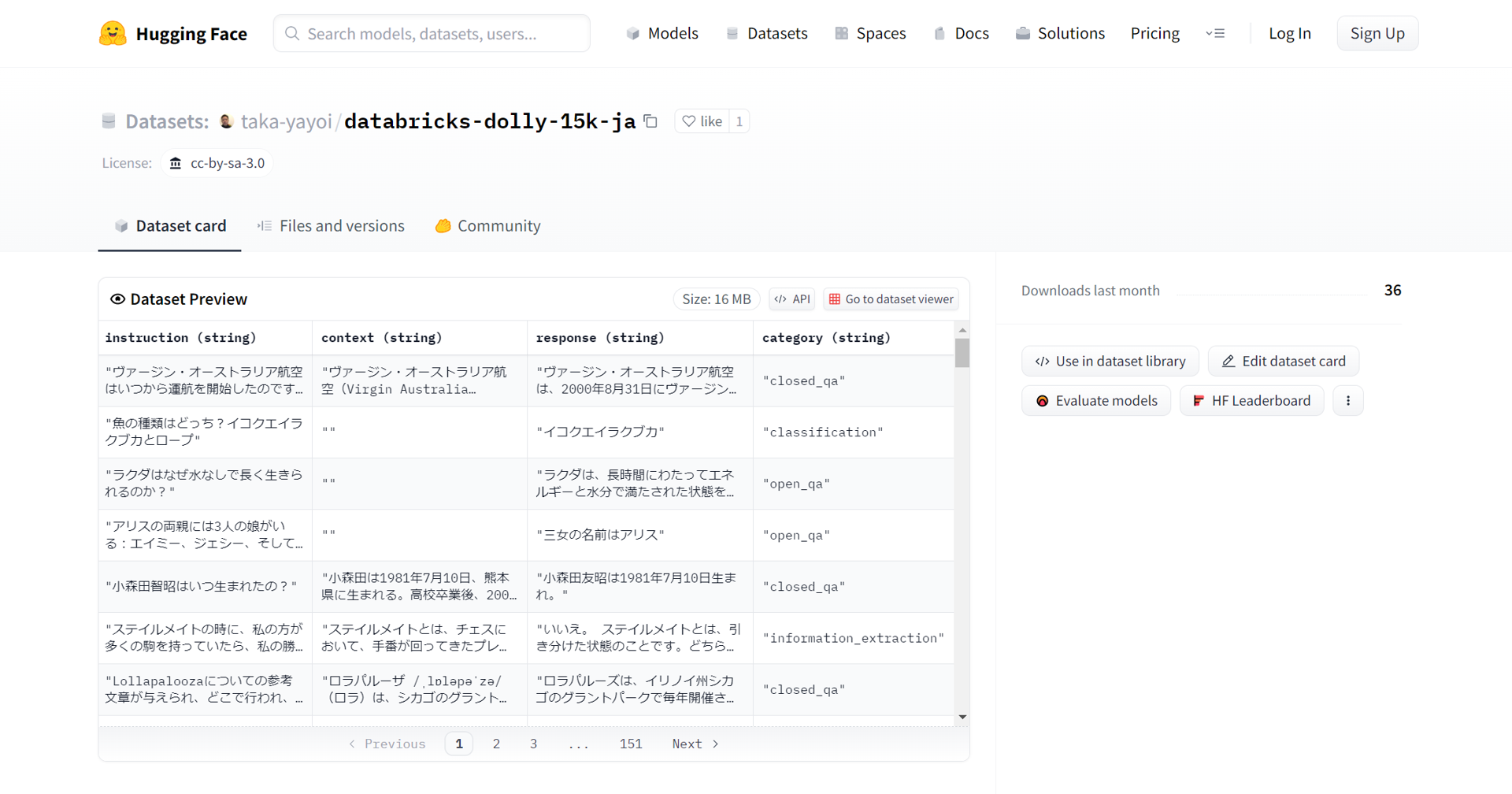Open the API button in preview header

(791, 299)
